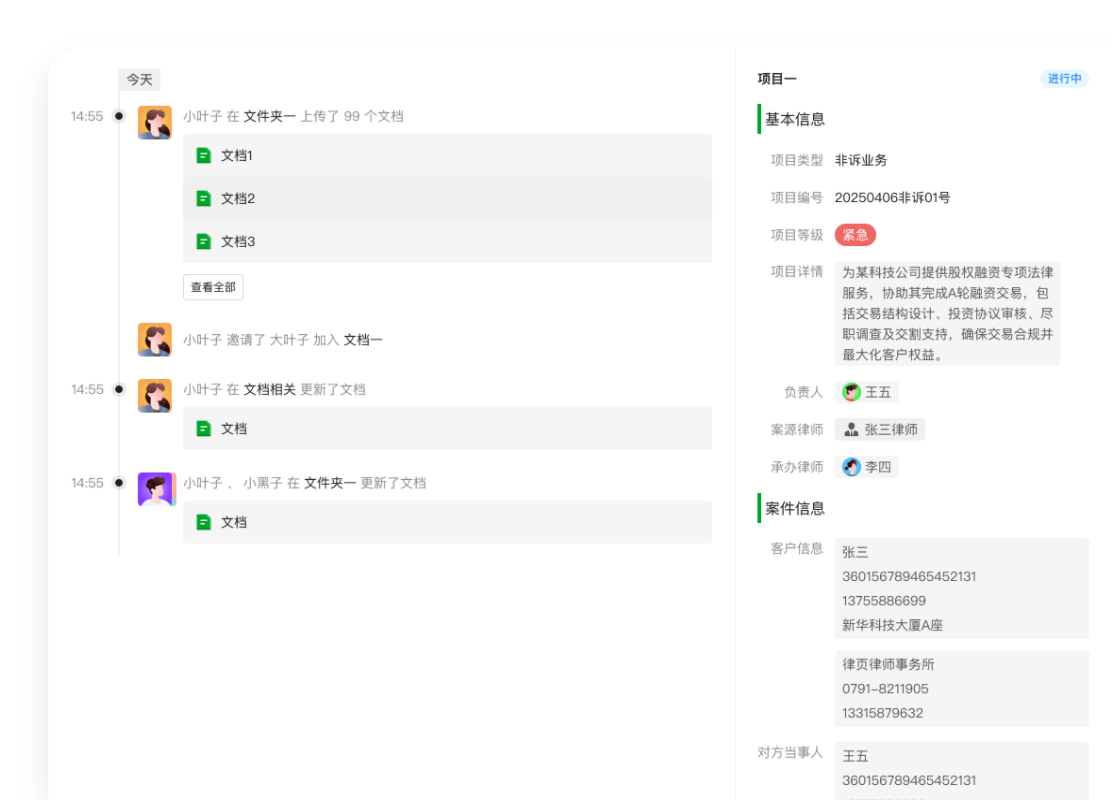Click the 王五 负责人 chip
Viewport: 1112px width, 800px height.
coord(867,392)
